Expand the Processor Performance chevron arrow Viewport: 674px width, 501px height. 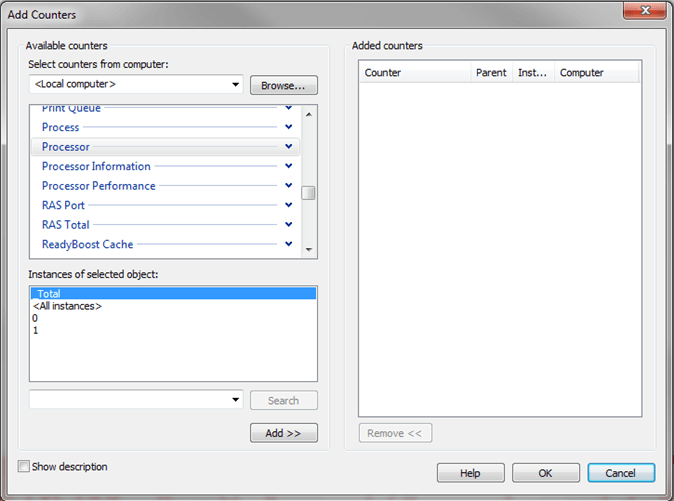(288, 186)
